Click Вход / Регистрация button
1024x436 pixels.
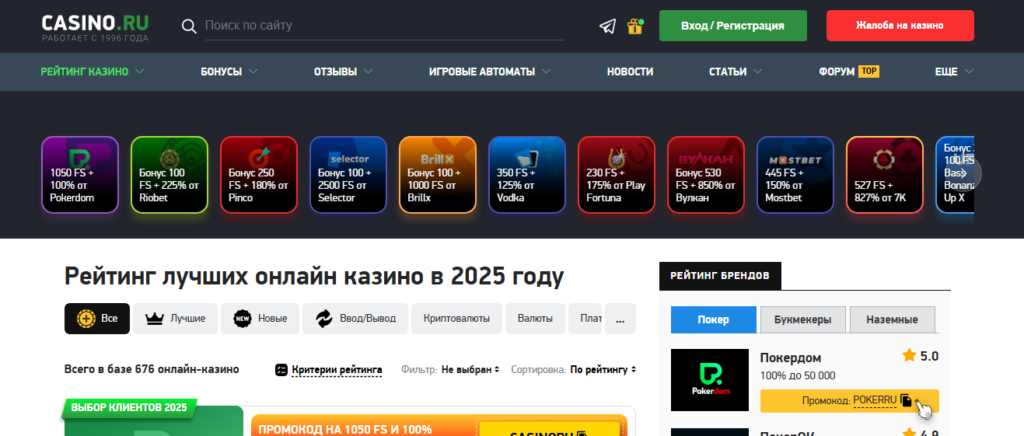click(x=733, y=26)
